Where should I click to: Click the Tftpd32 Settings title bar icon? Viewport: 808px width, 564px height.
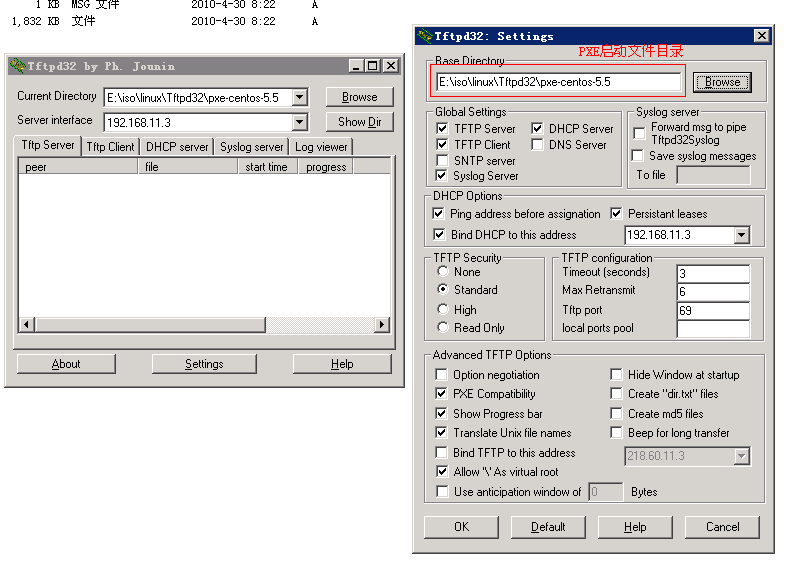point(425,36)
